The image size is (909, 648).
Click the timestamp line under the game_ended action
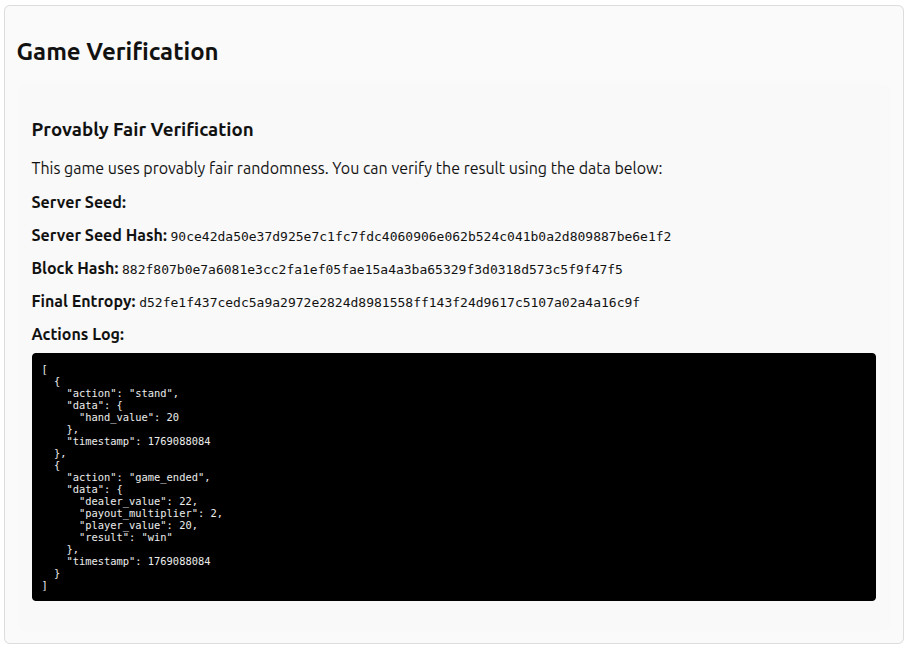tap(138, 561)
